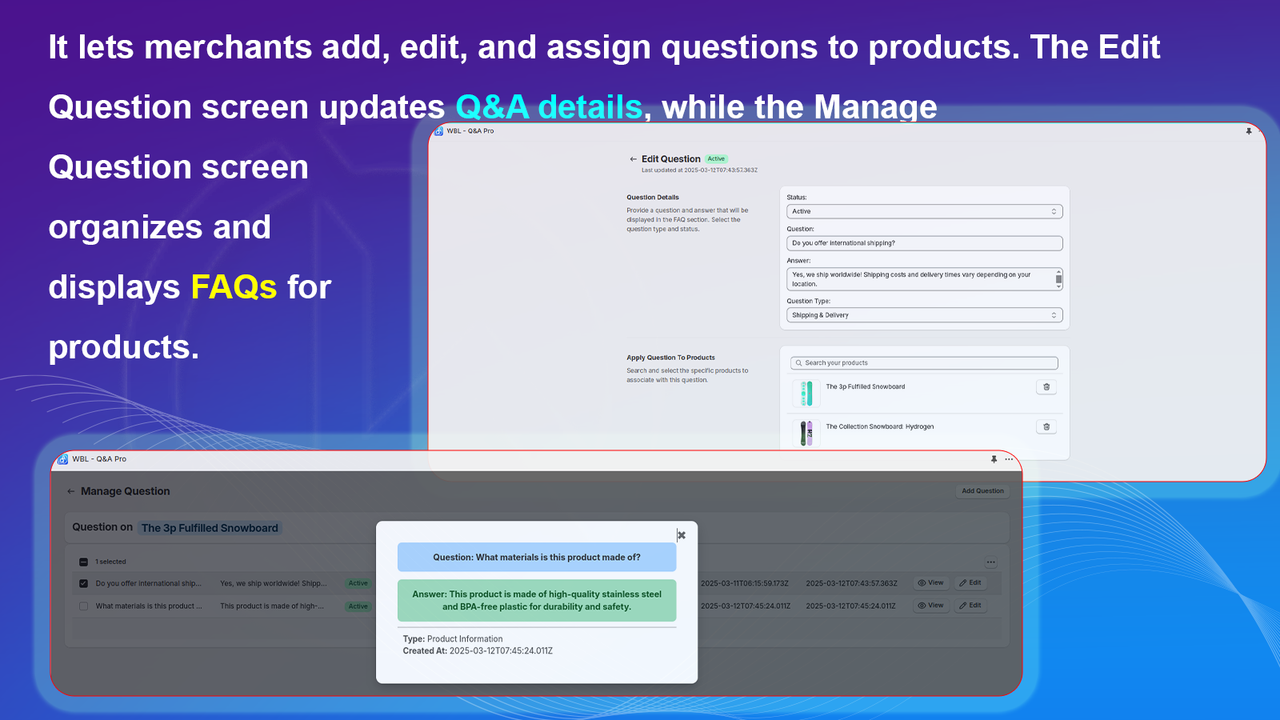Delete The 3p Fulfilled Snowboard from products
This screenshot has height=720, width=1280.
point(1046,387)
